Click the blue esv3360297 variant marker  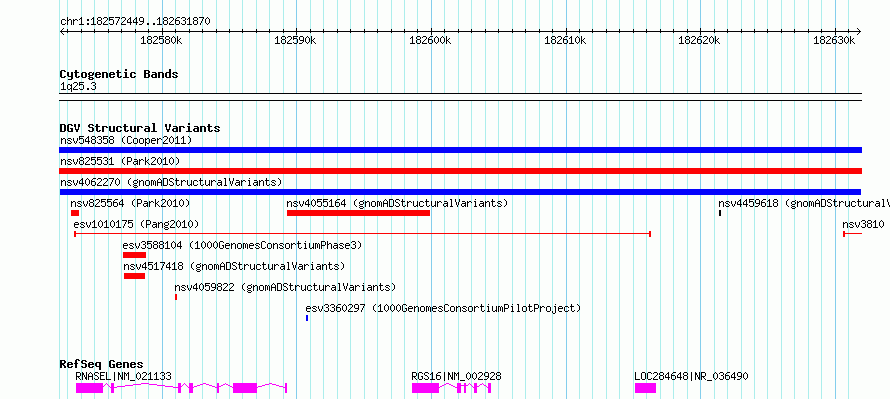tap(307, 318)
